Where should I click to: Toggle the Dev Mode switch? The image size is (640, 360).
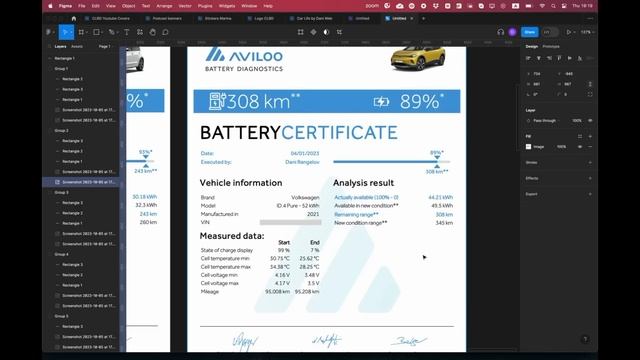tap(550, 32)
